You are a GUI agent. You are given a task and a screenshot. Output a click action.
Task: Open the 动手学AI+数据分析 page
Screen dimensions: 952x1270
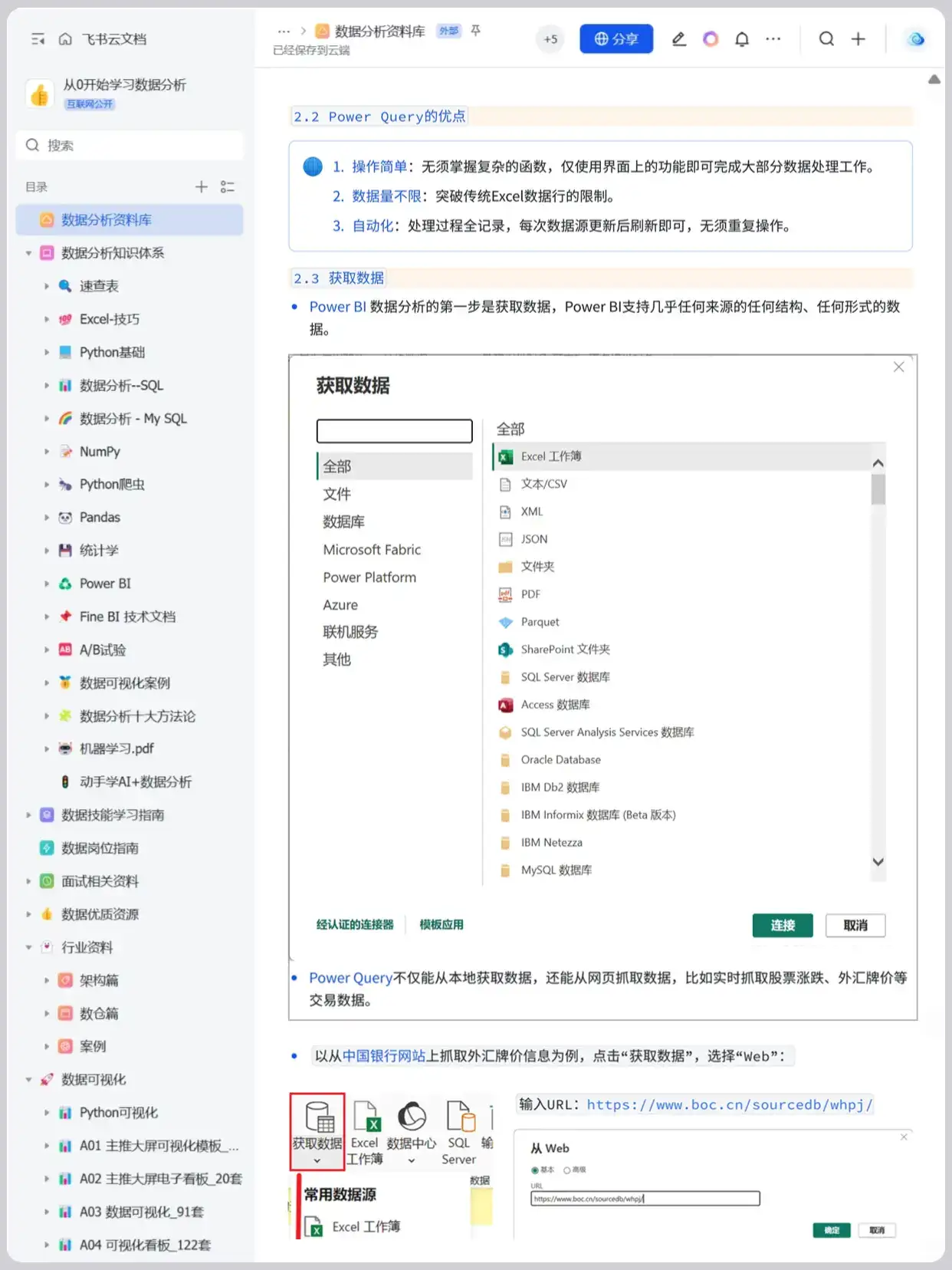click(x=136, y=782)
